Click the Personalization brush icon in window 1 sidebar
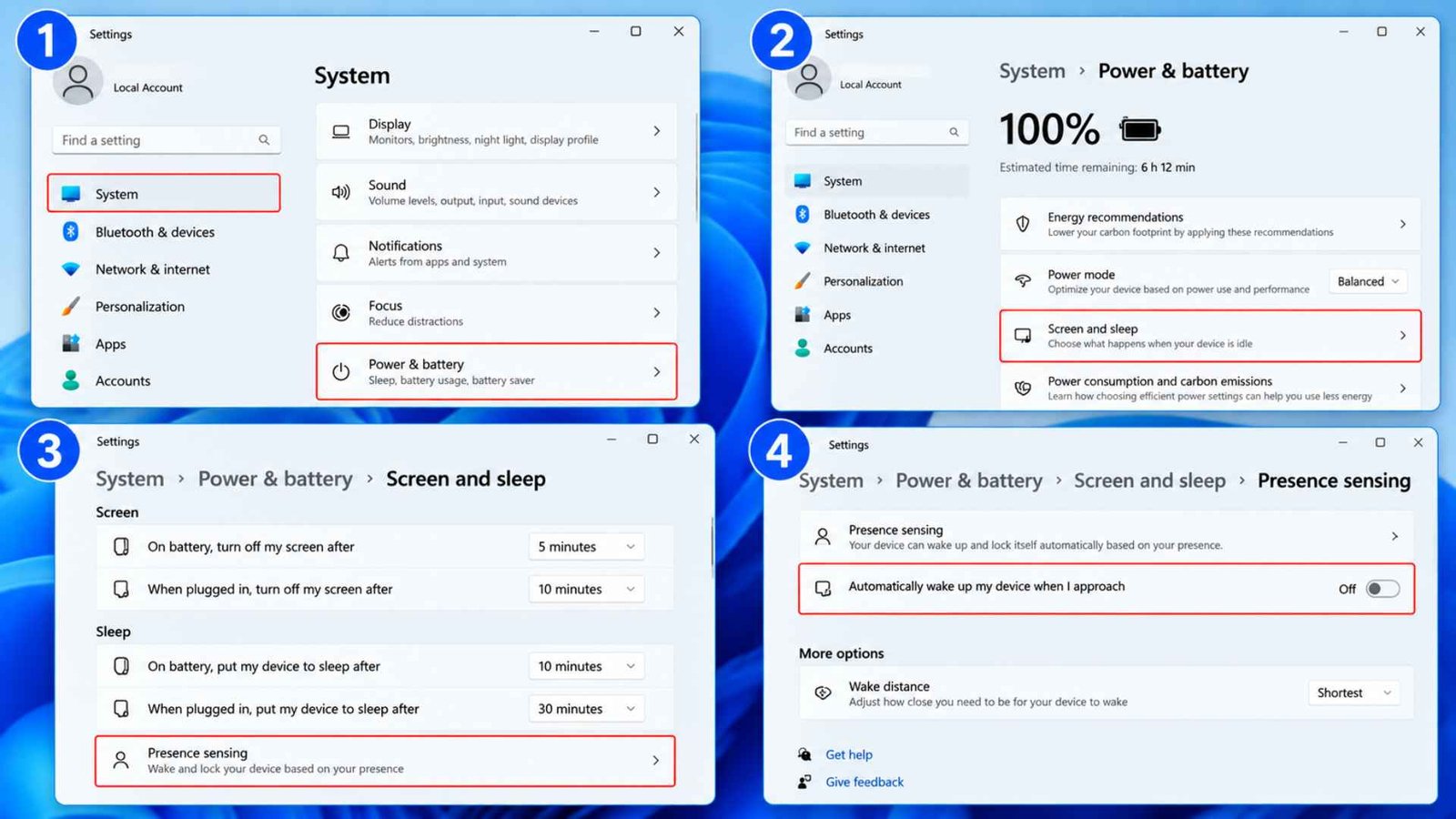 pyautogui.click(x=71, y=307)
